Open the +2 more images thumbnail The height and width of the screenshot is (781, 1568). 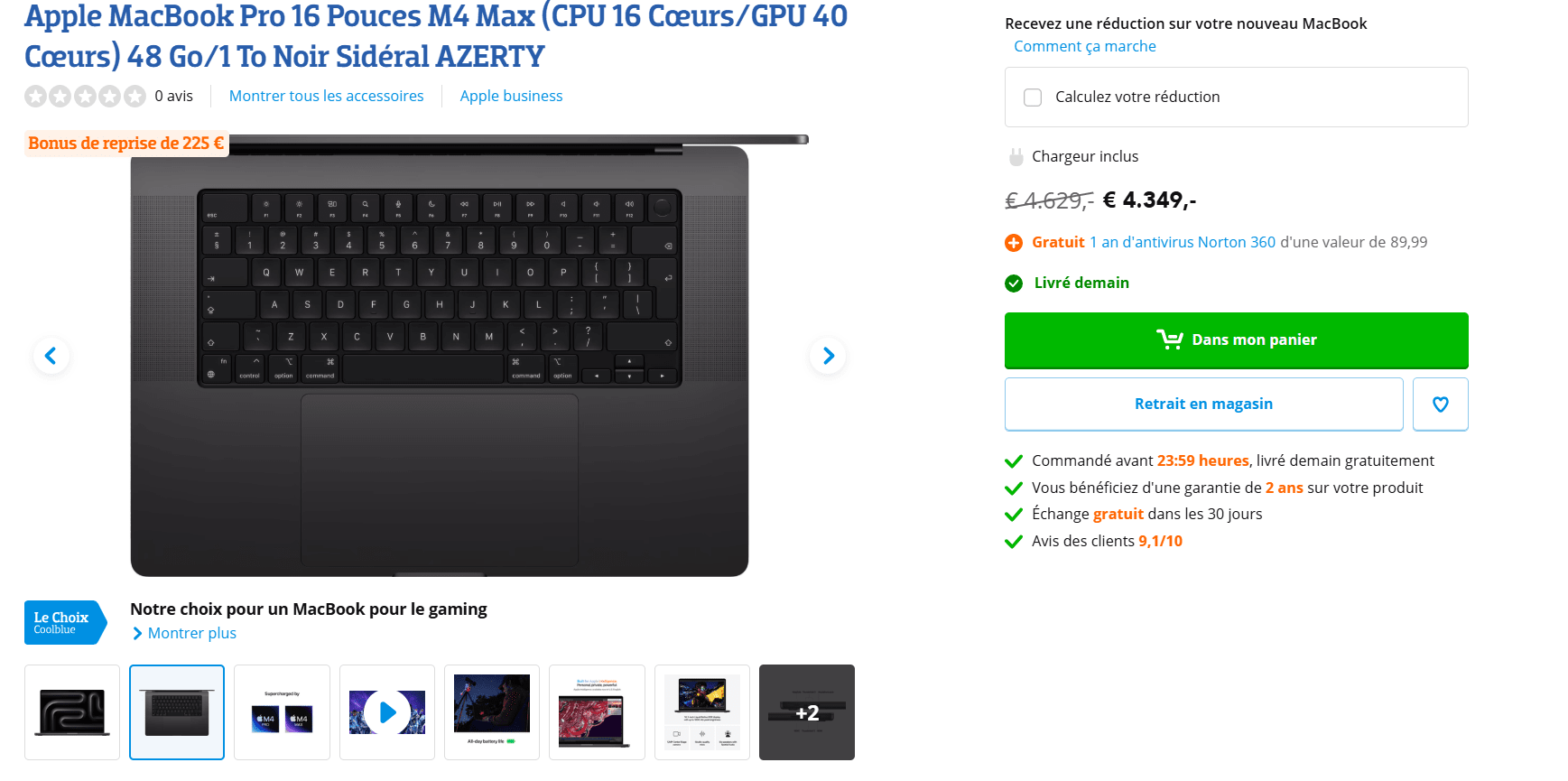807,712
